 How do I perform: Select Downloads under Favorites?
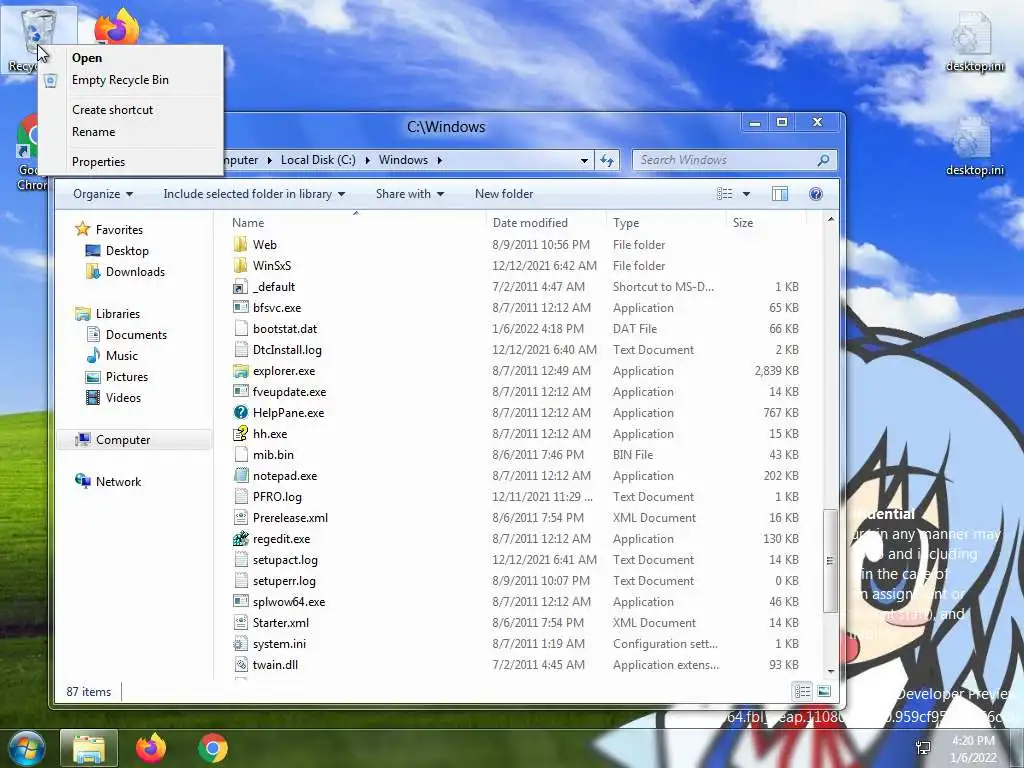(x=125, y=272)
